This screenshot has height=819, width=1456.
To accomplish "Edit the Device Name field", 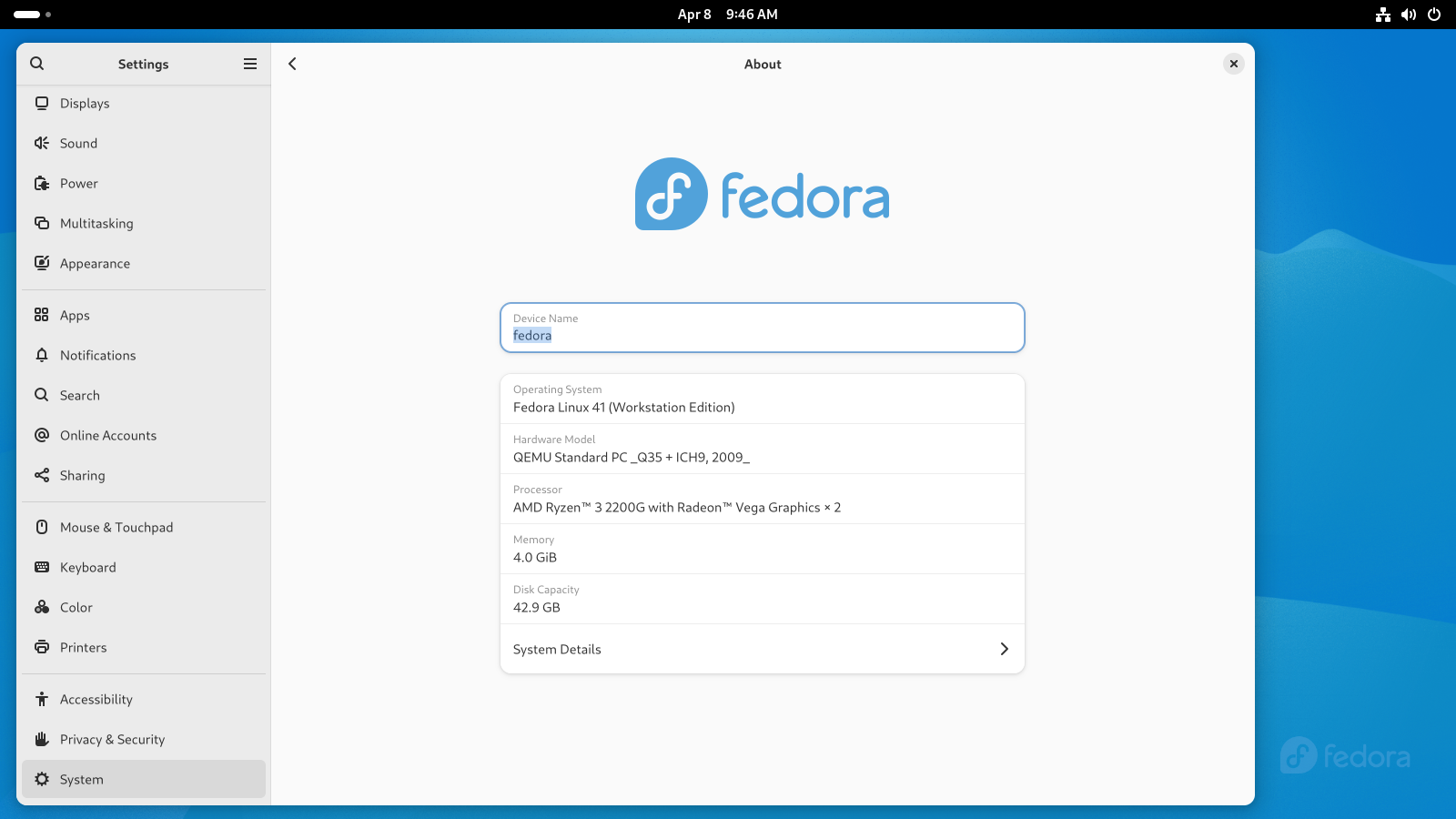I will (762, 335).
